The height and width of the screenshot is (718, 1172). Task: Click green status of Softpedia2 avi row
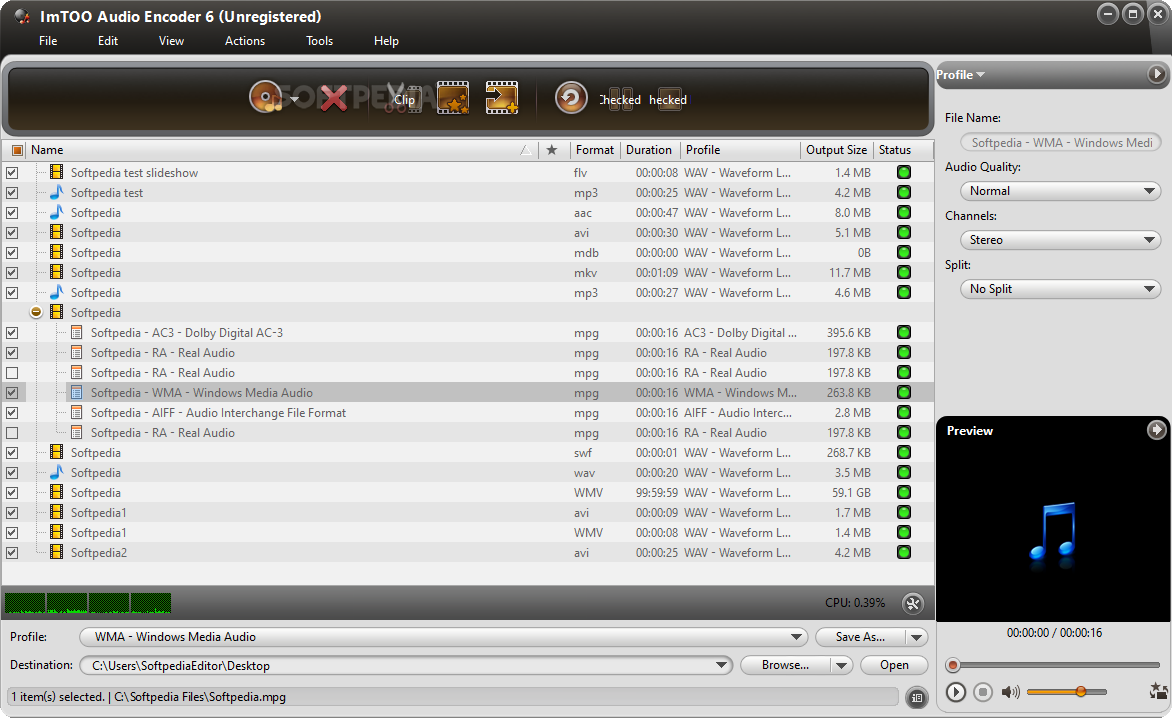coord(904,552)
